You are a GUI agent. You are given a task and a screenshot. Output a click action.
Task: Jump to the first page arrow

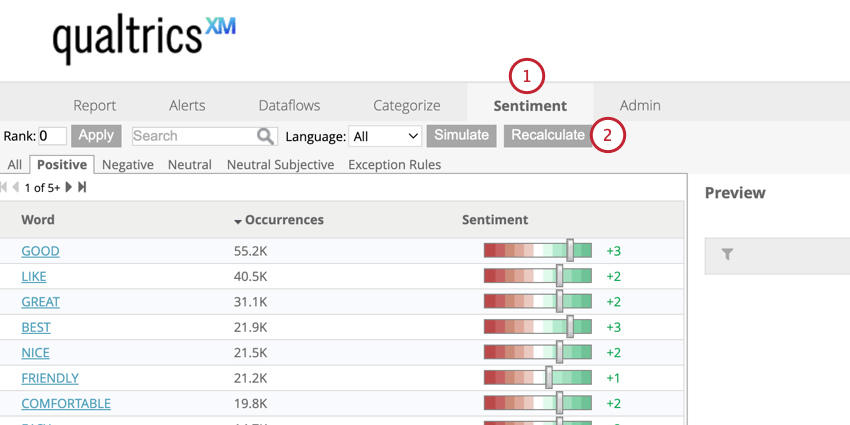coord(4,187)
